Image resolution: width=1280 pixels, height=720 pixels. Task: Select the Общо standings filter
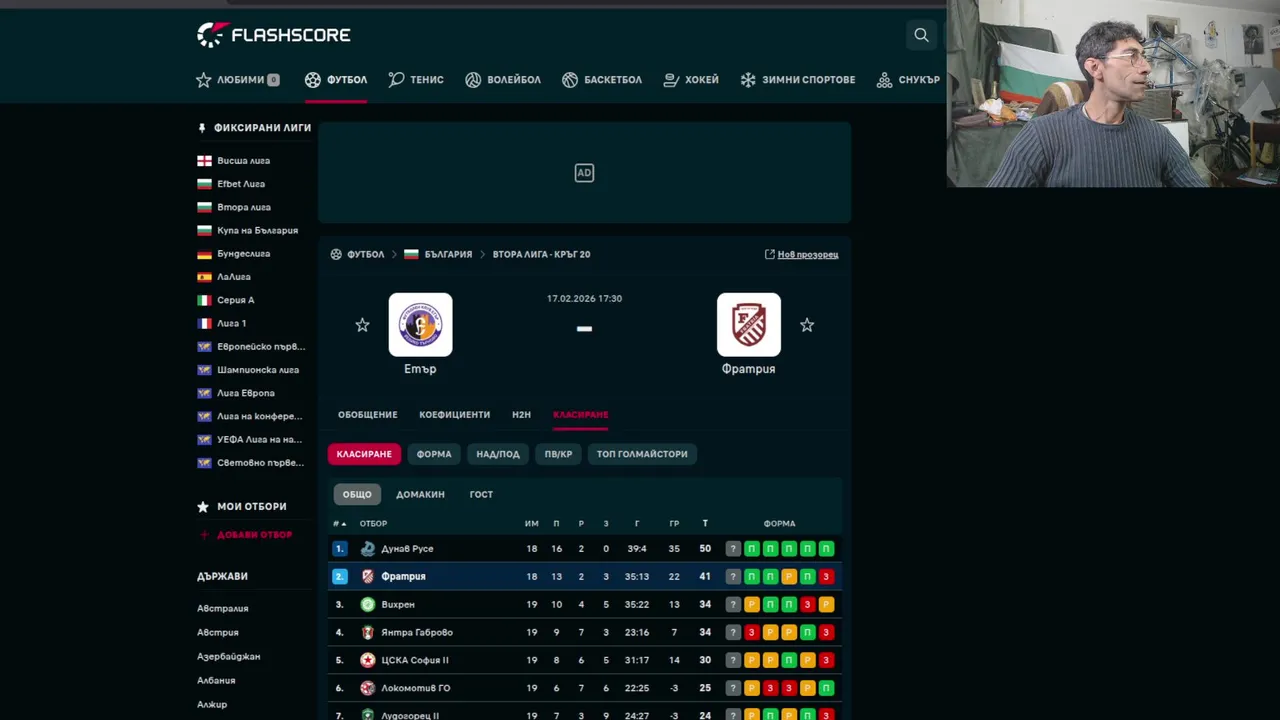[x=357, y=494]
